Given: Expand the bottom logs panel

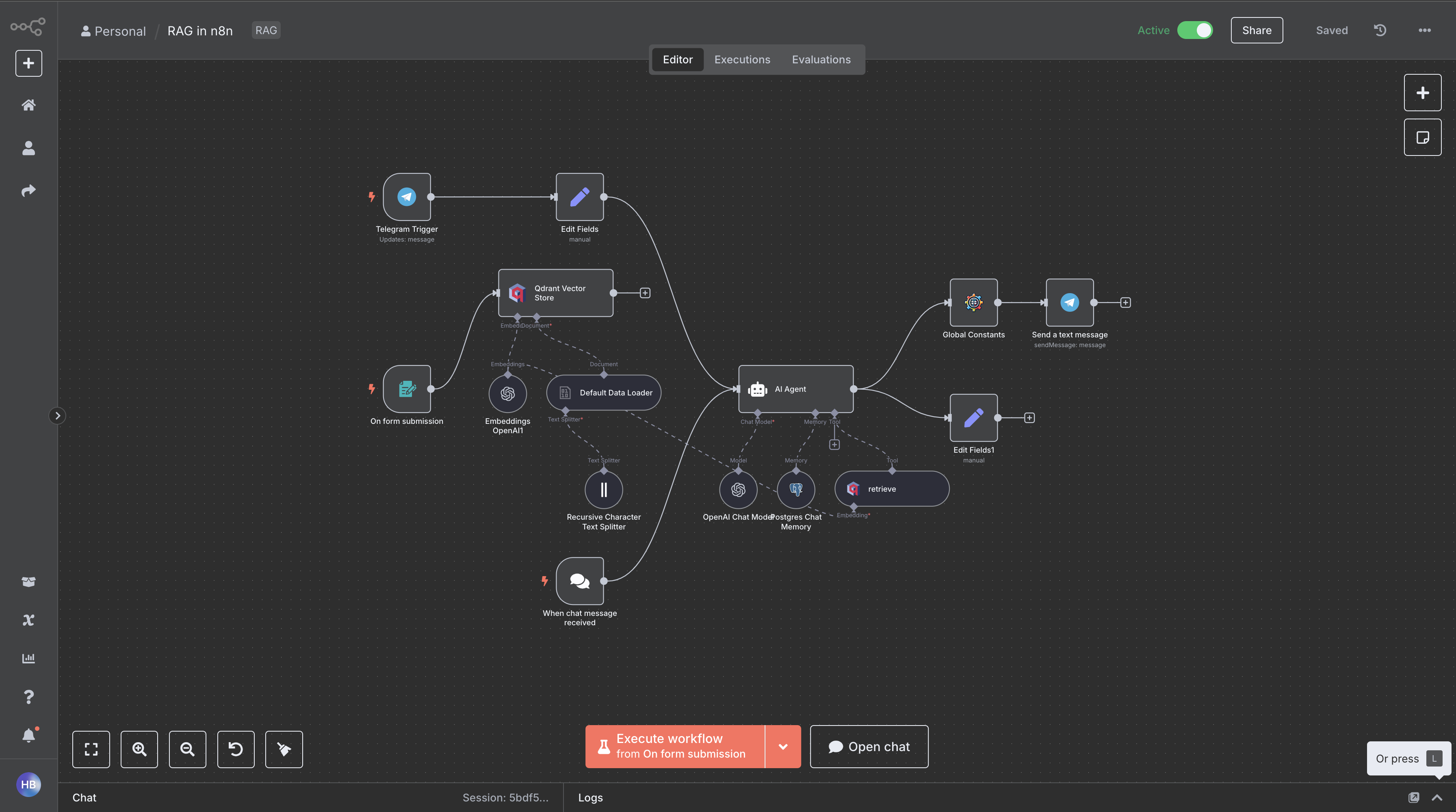Looking at the screenshot, I should pos(1437,797).
